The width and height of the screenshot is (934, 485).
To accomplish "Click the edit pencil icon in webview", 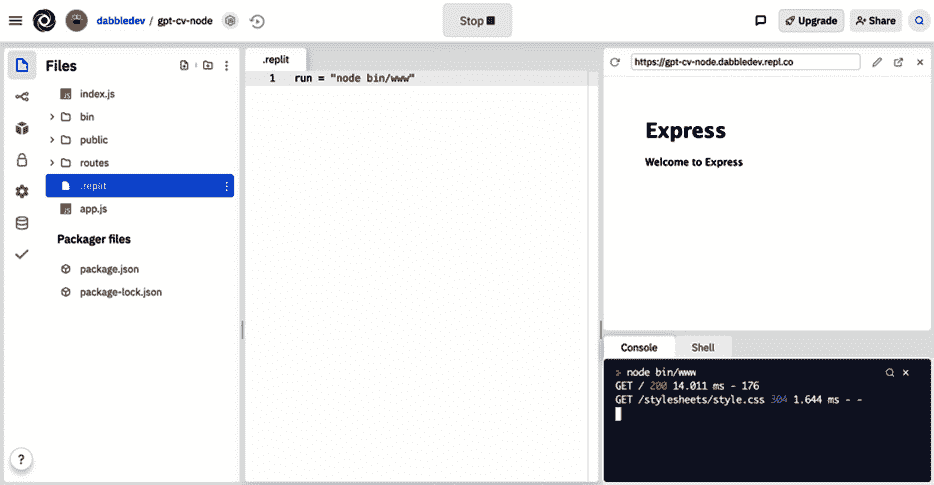I will point(877,62).
